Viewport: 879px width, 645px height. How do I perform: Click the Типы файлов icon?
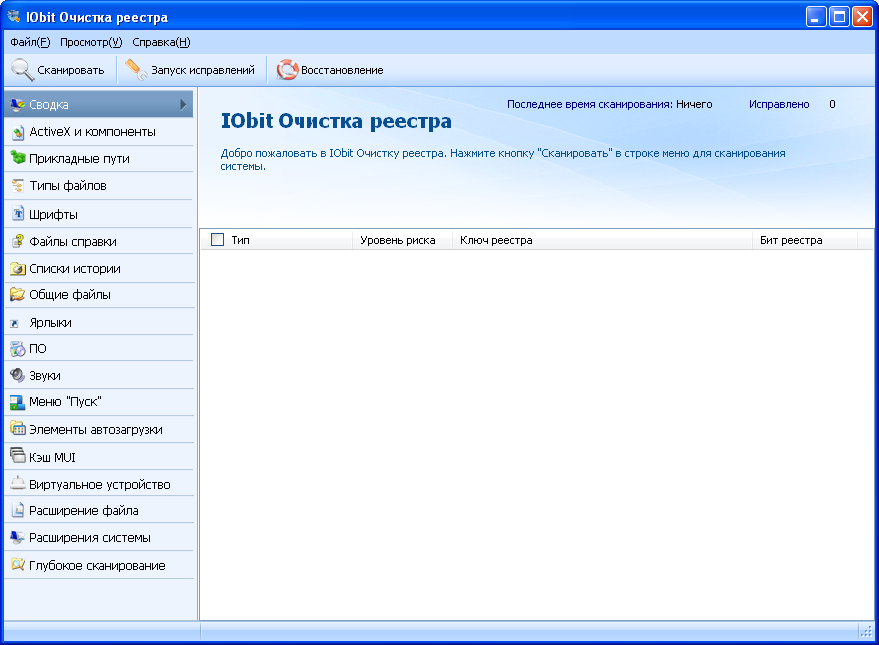(x=18, y=185)
